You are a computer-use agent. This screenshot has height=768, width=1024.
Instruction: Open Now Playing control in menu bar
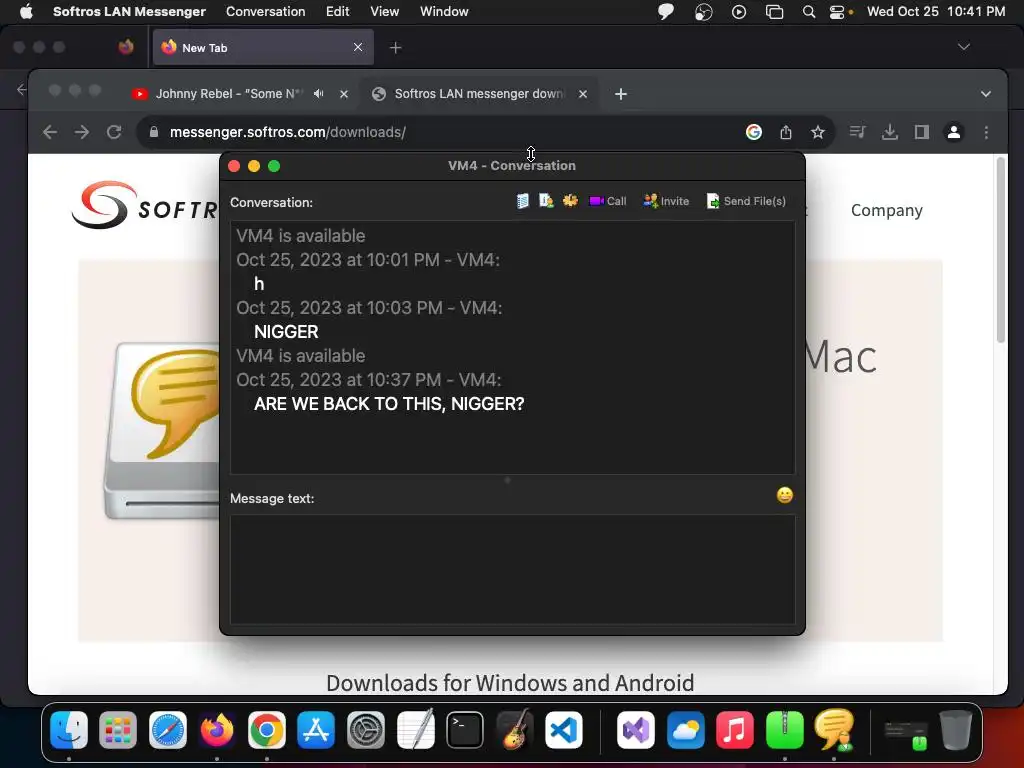739,12
